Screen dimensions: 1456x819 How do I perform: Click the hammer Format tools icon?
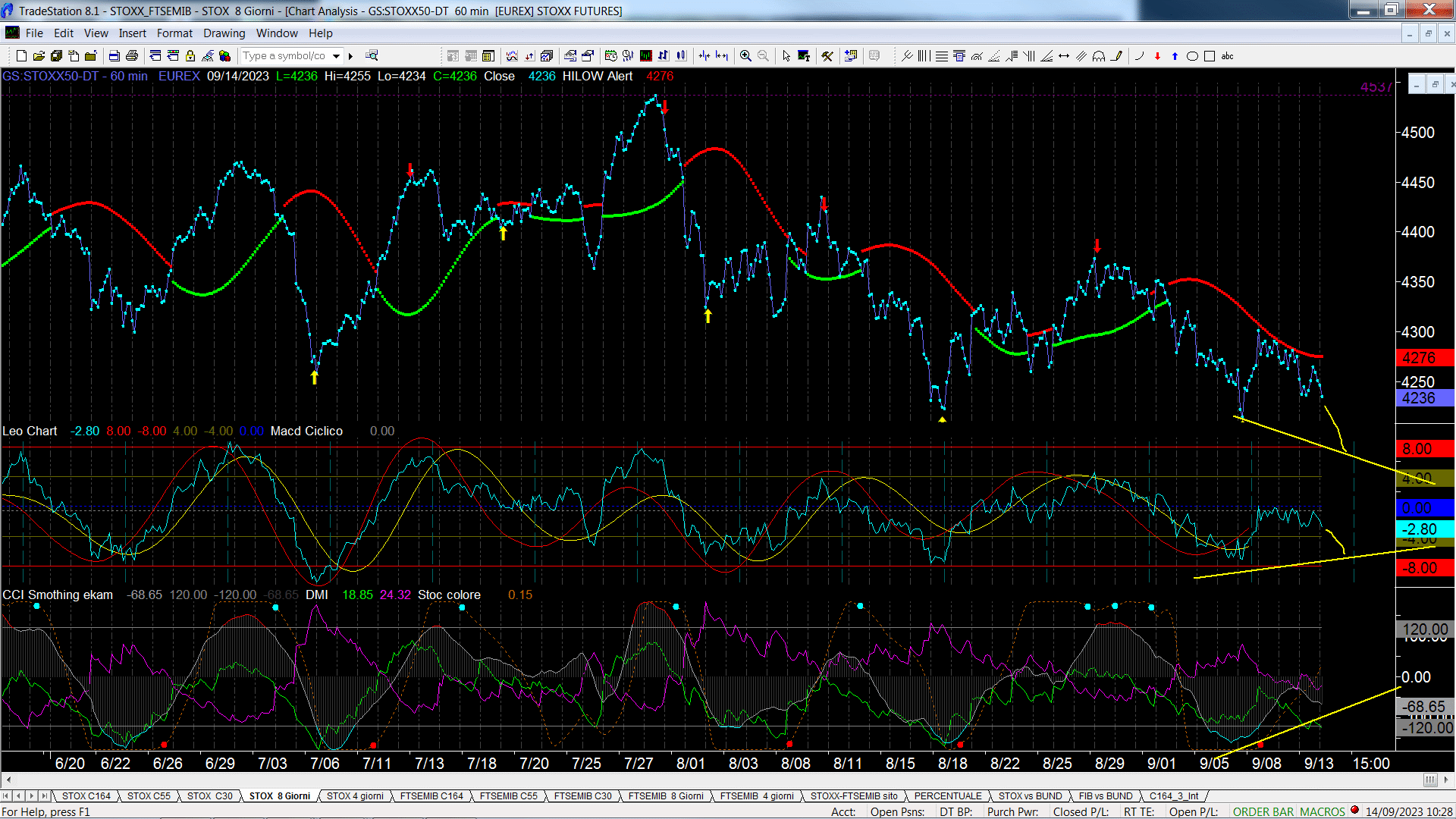point(827,56)
